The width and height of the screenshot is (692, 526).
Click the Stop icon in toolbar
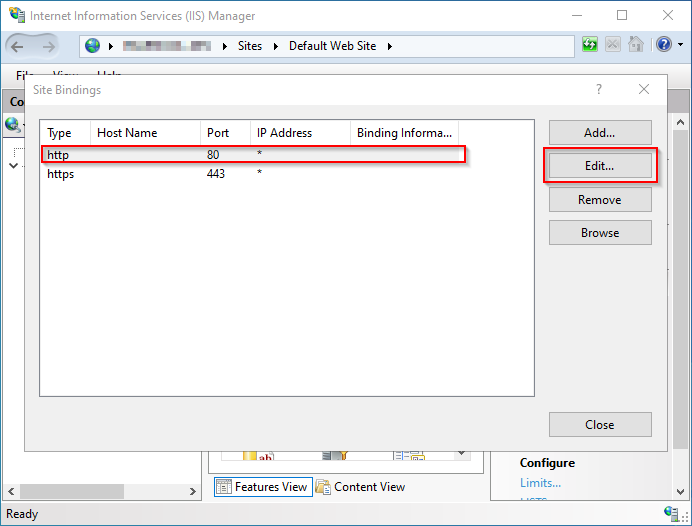(613, 44)
